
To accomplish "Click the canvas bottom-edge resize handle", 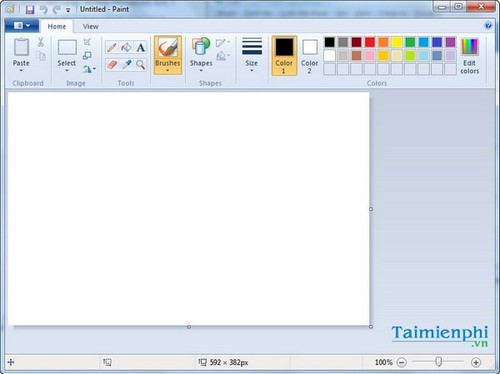I will click(x=189, y=327).
